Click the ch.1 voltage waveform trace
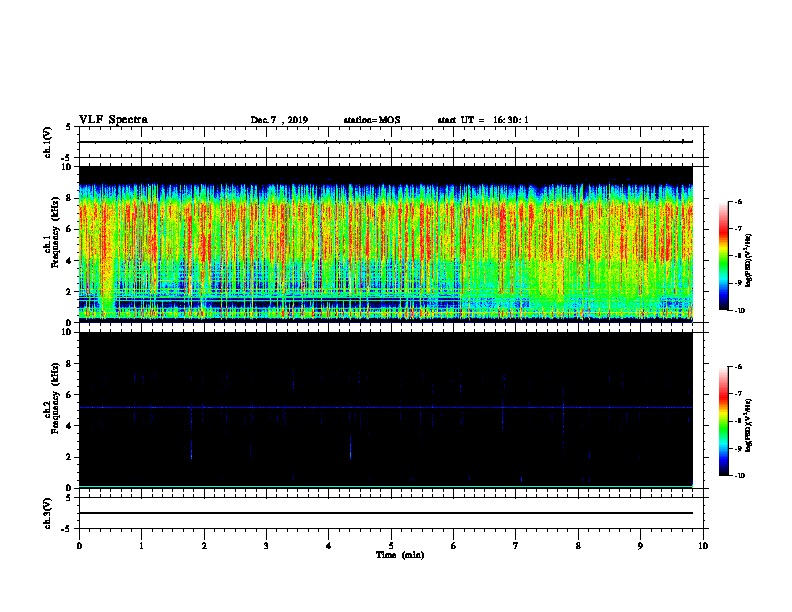 click(x=386, y=142)
